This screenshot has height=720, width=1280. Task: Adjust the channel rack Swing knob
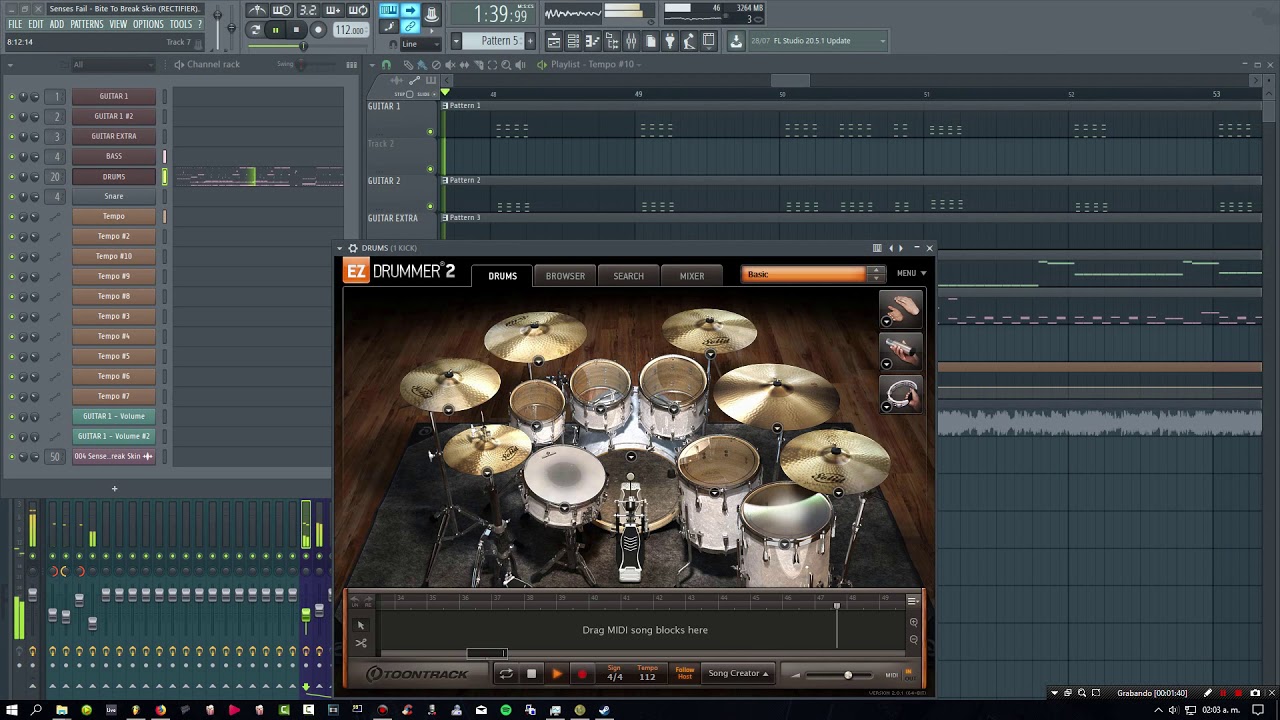point(302,65)
